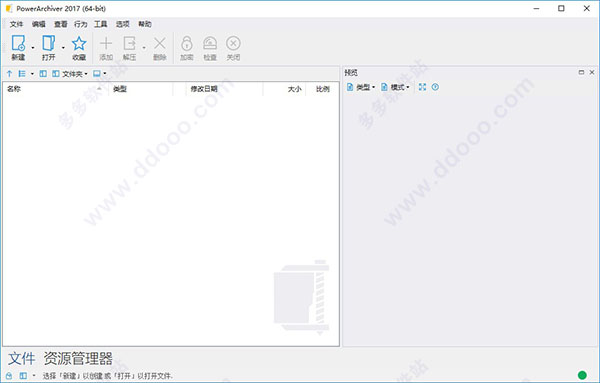Screen dimensions: 600x383
Task: Expand the 类型 dropdown in preview panel
Action: 360,87
